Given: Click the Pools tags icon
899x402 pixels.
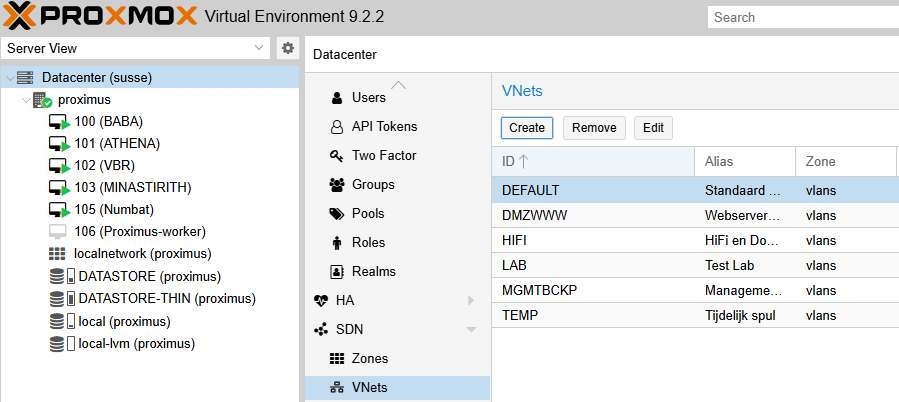Looking at the screenshot, I should point(337,214).
